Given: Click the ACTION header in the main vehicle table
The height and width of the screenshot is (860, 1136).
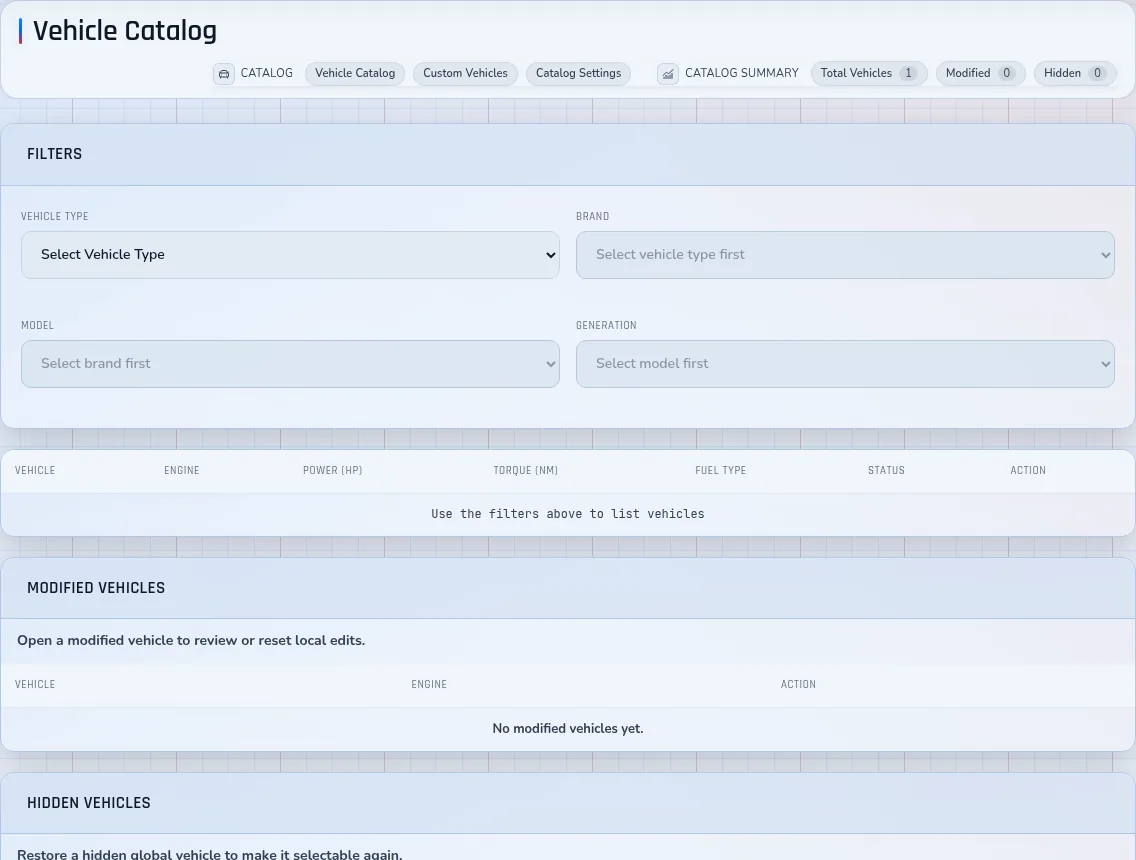Looking at the screenshot, I should pos(1028,470).
